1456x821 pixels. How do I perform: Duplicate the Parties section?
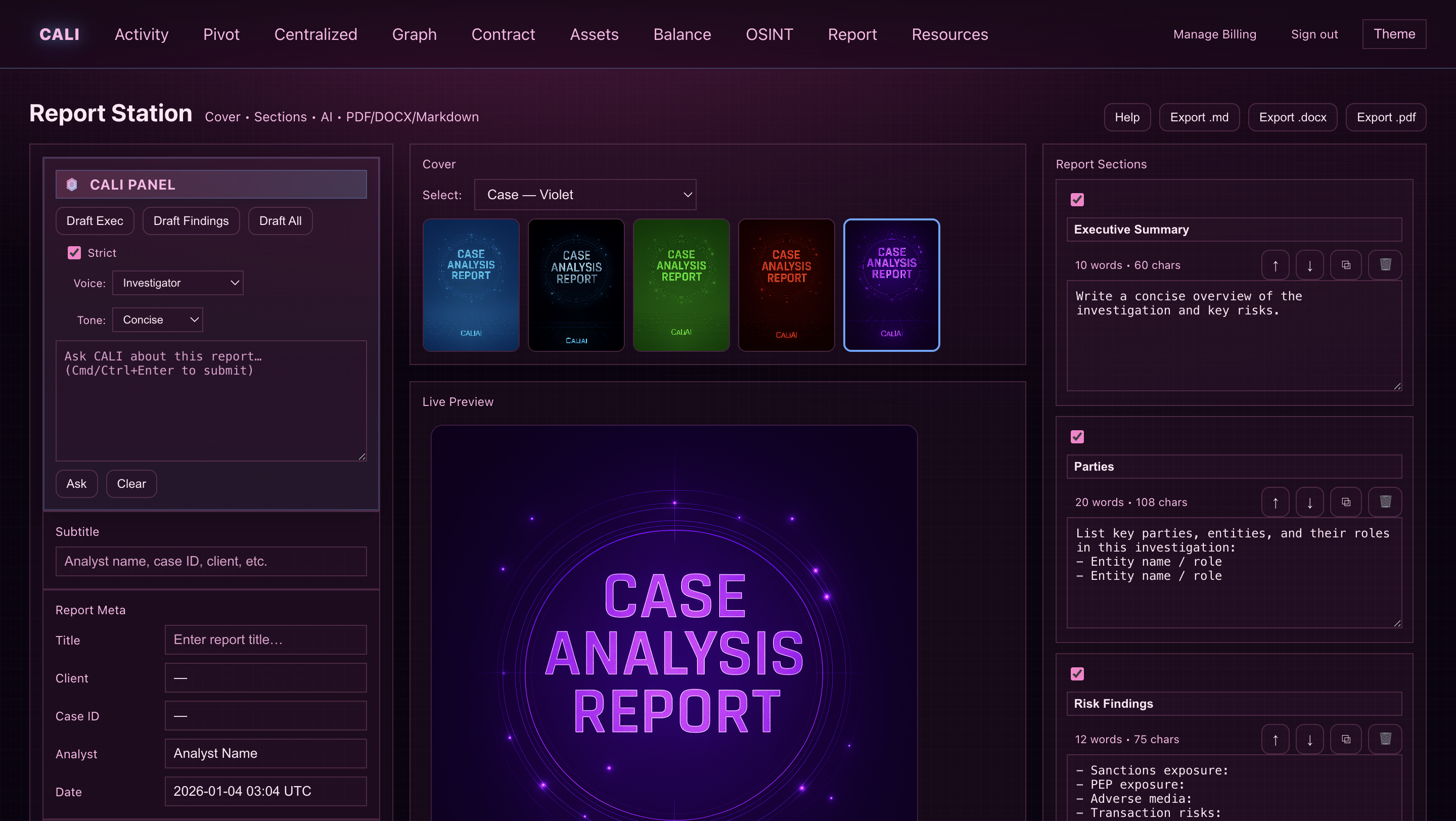tap(1346, 502)
